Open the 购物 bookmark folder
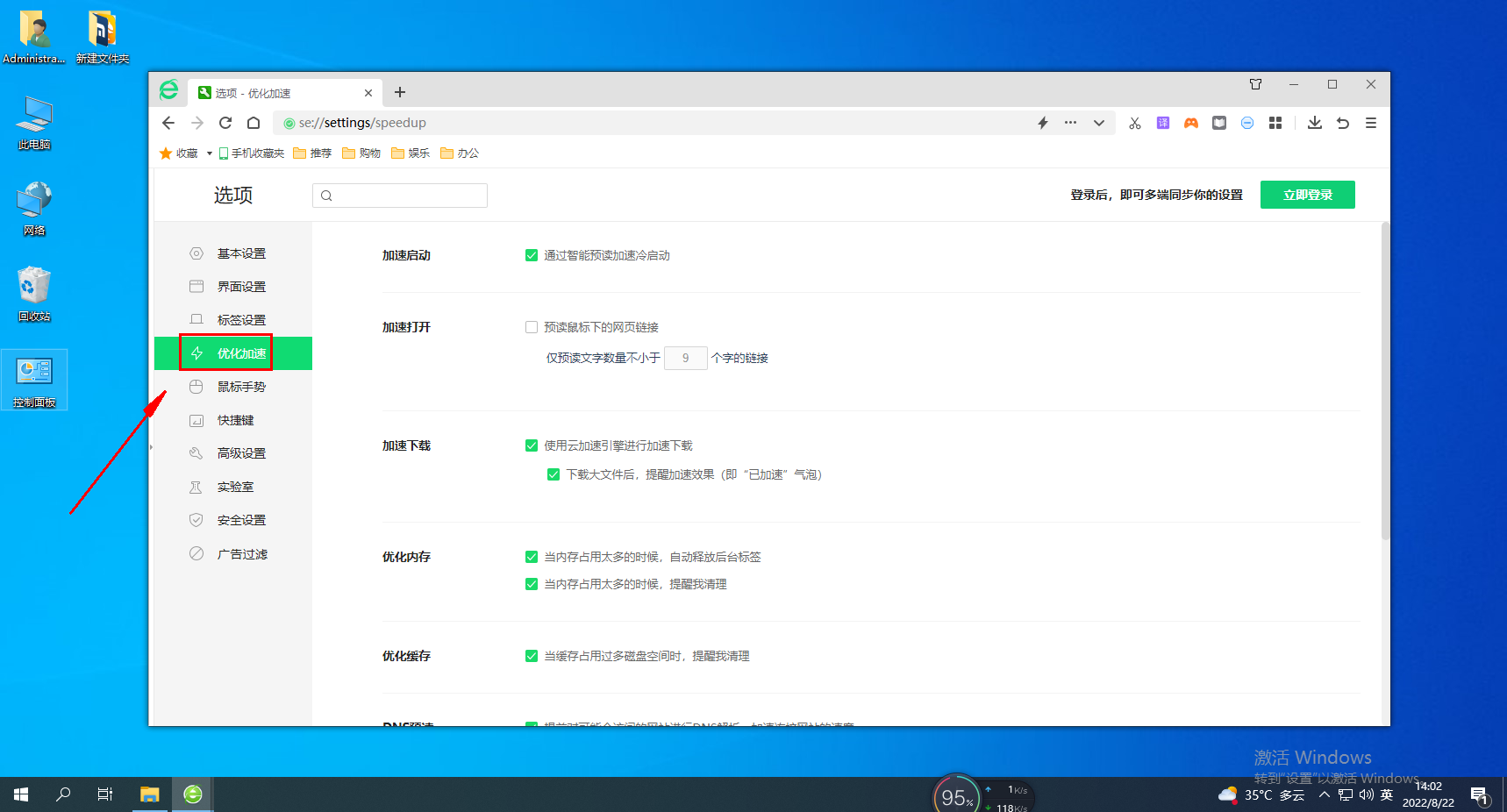Viewport: 1507px width, 812px height. click(361, 153)
